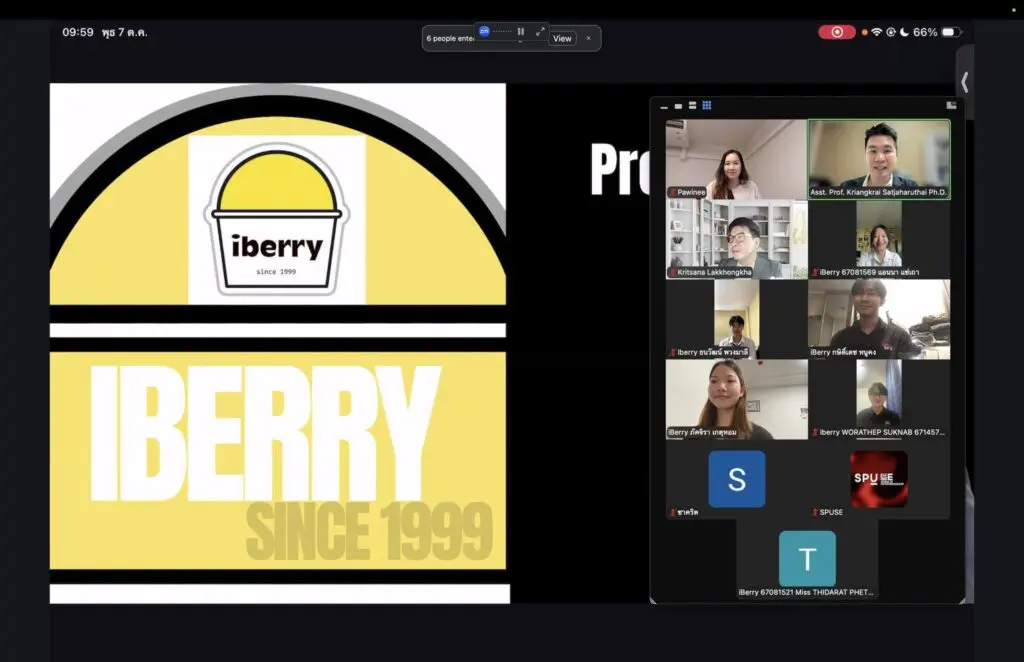The height and width of the screenshot is (662, 1024).
Task: Select the iBerry 67081569 video tile
Action: 879,239
